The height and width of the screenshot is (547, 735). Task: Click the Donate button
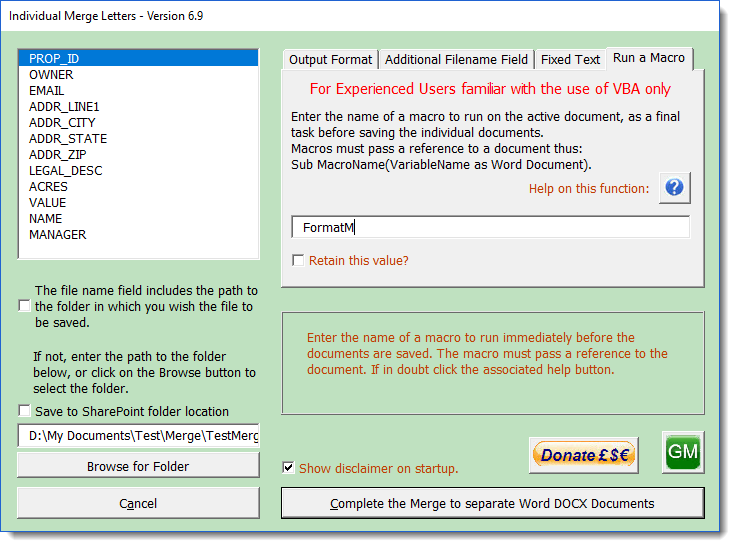[x=584, y=455]
